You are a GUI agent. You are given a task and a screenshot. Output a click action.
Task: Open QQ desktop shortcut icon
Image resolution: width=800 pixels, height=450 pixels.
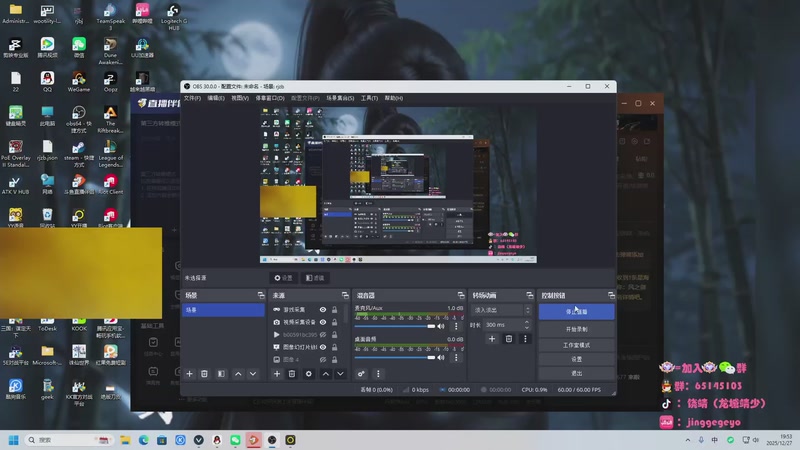pos(47,81)
